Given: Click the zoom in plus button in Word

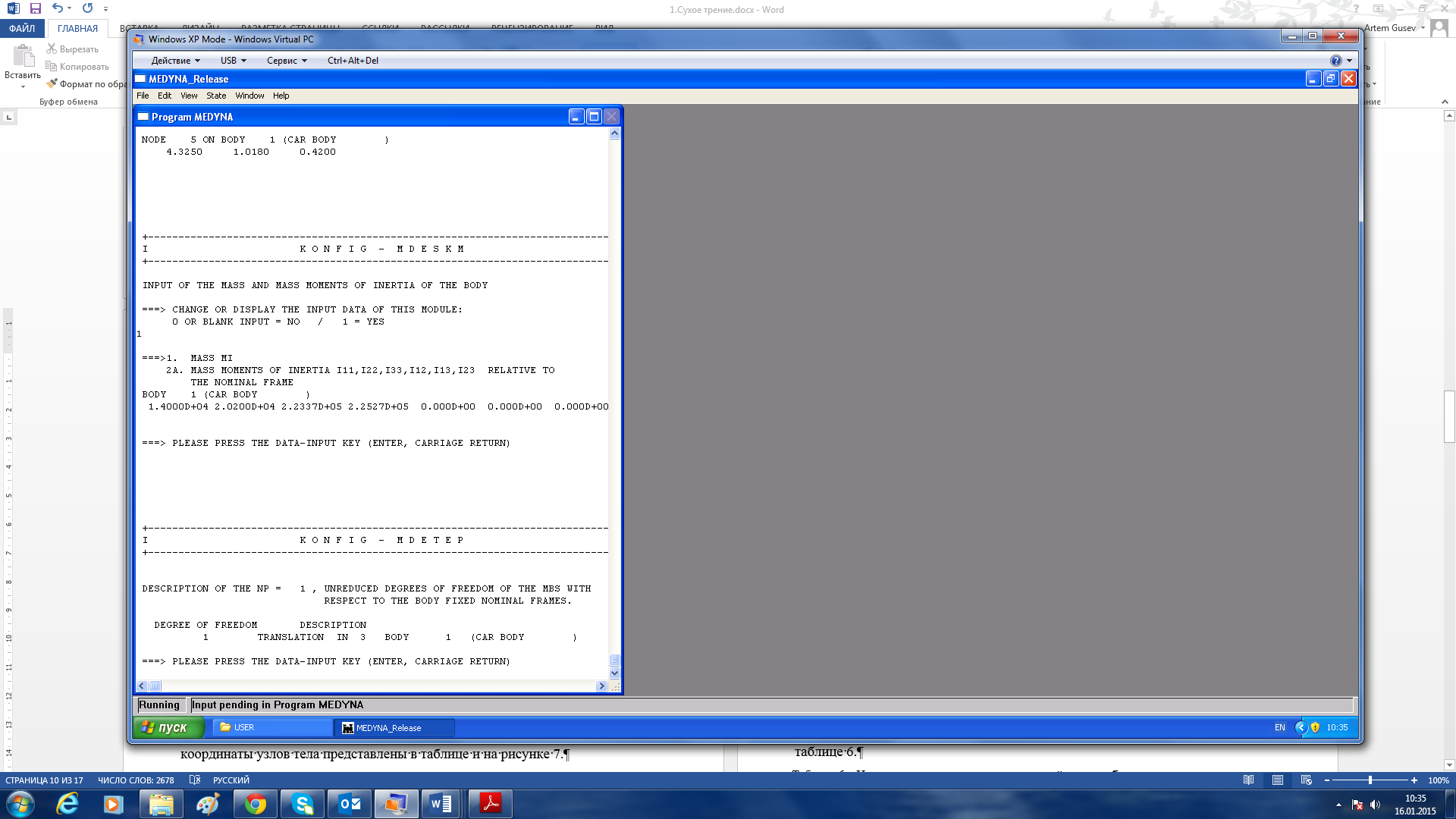Looking at the screenshot, I should [1414, 780].
